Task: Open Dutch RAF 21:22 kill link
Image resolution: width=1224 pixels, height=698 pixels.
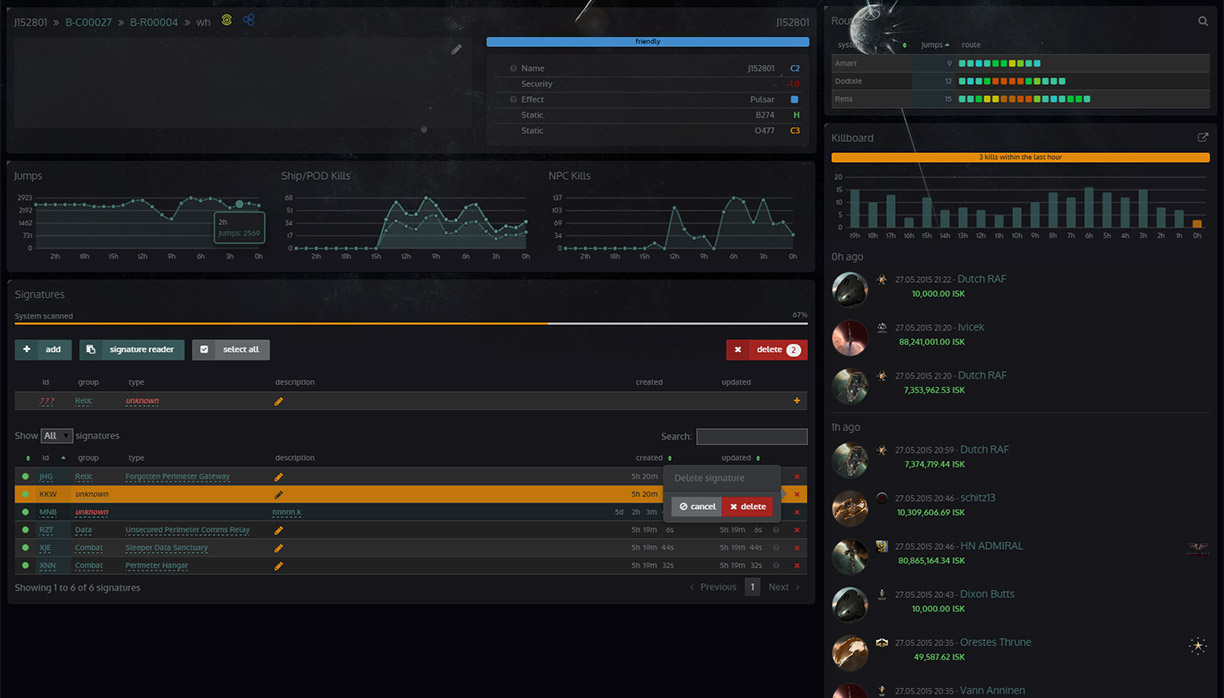Action: point(982,279)
